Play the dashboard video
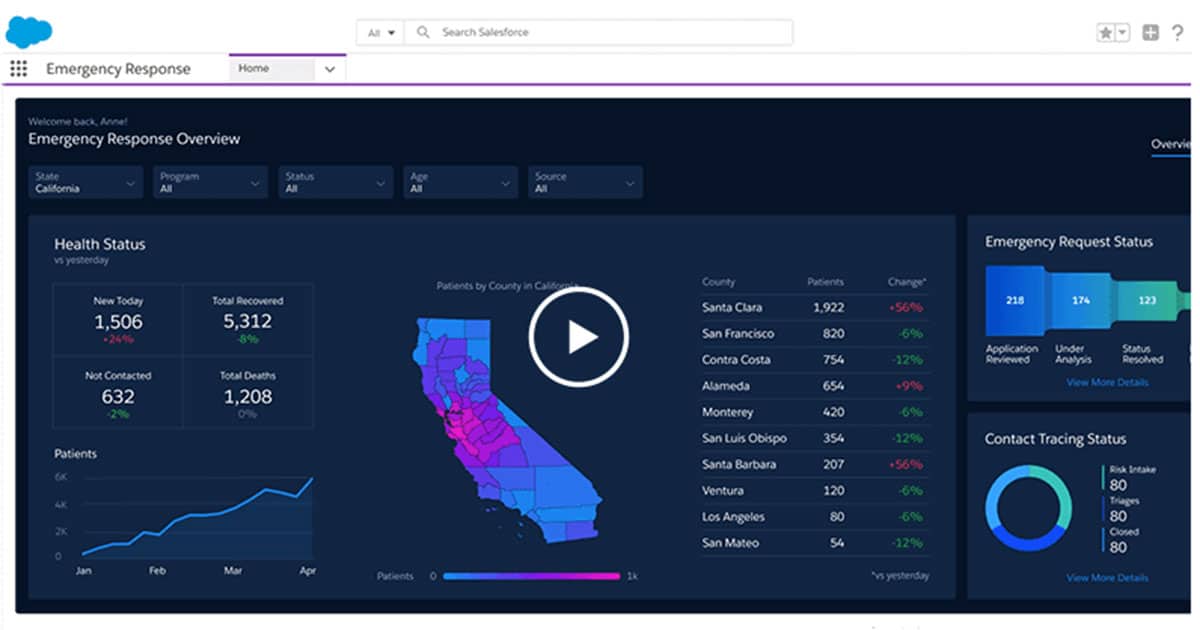The width and height of the screenshot is (1200, 630). (x=578, y=337)
